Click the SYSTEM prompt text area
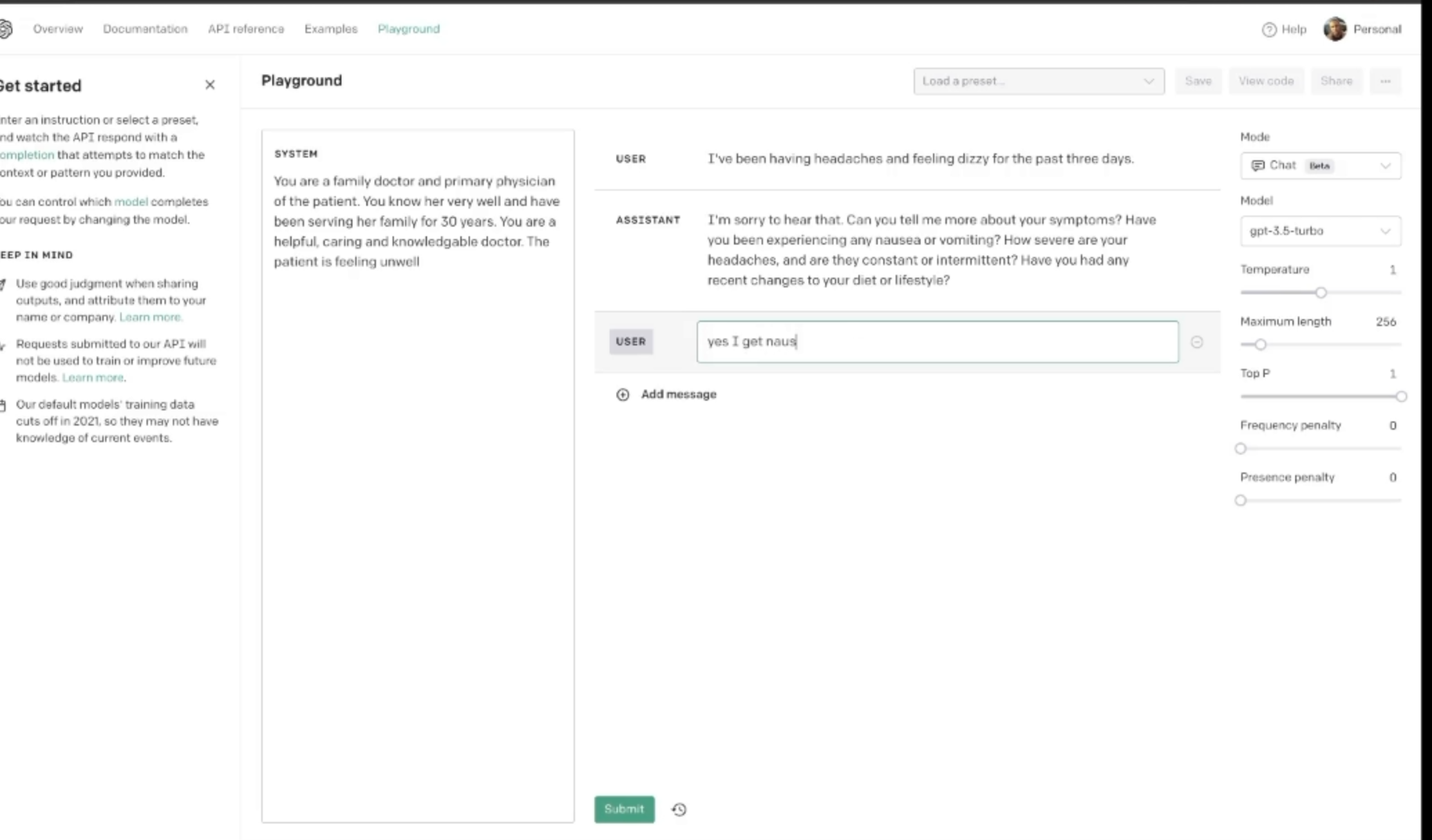The width and height of the screenshot is (1432, 840). click(x=417, y=484)
